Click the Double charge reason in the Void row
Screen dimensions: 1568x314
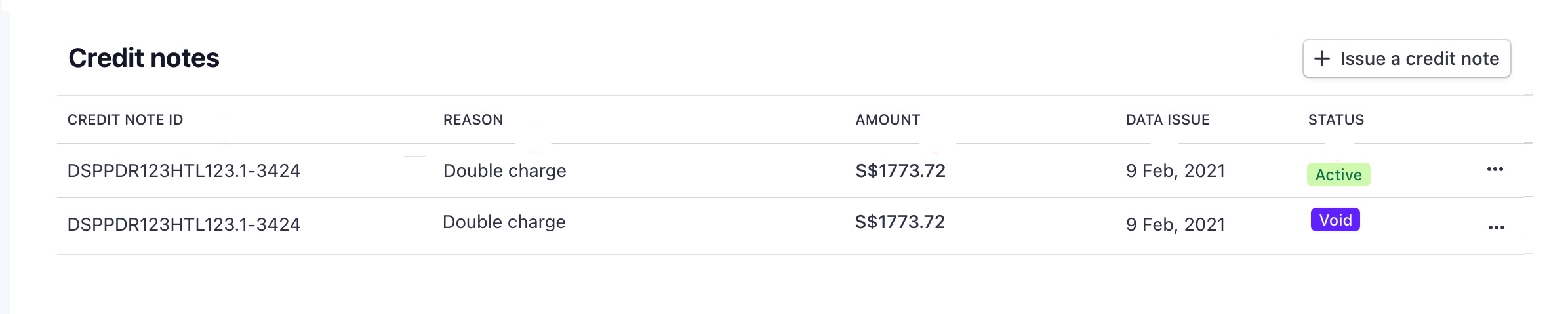coord(504,222)
